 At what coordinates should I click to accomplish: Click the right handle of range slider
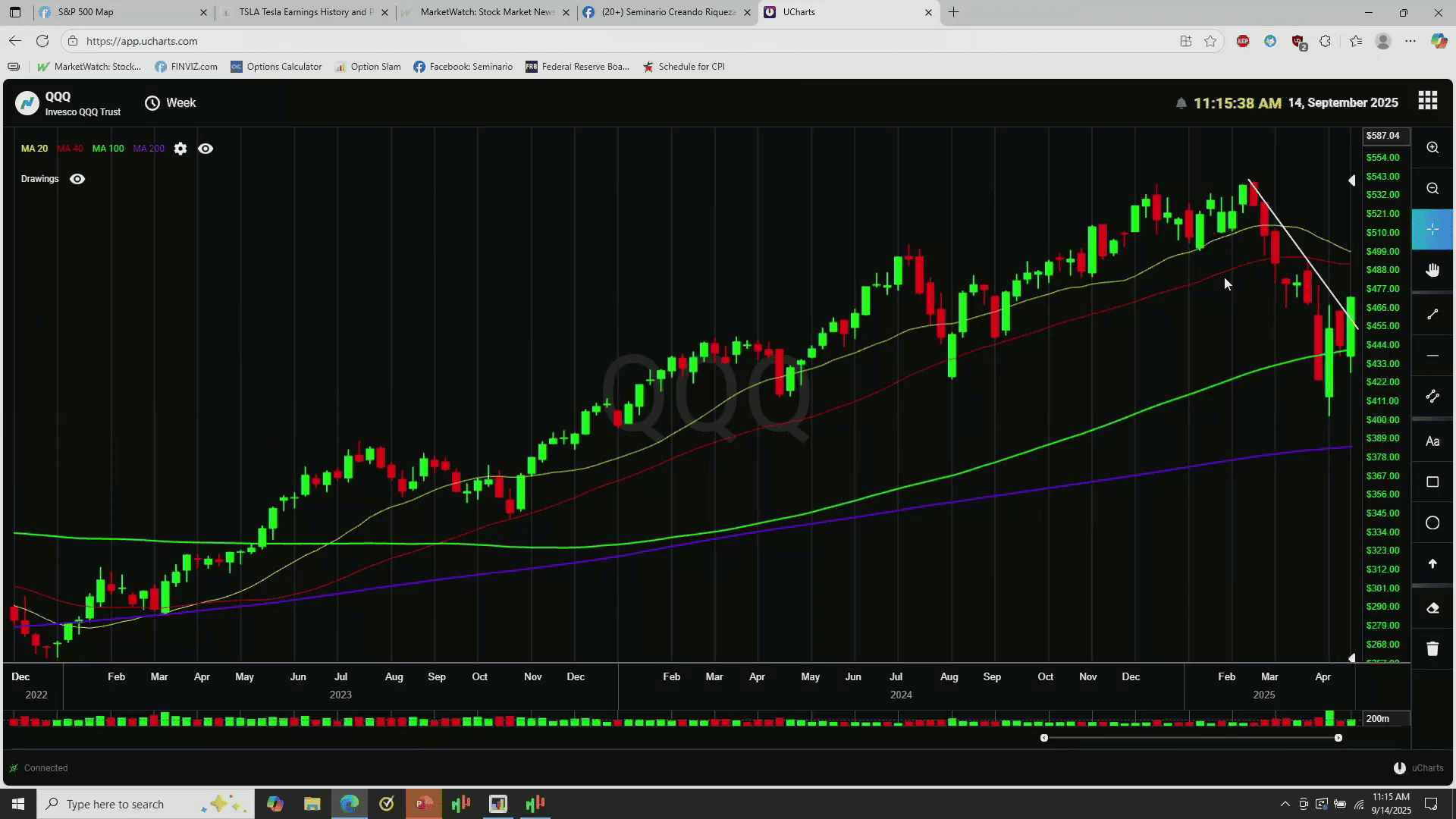(1338, 738)
